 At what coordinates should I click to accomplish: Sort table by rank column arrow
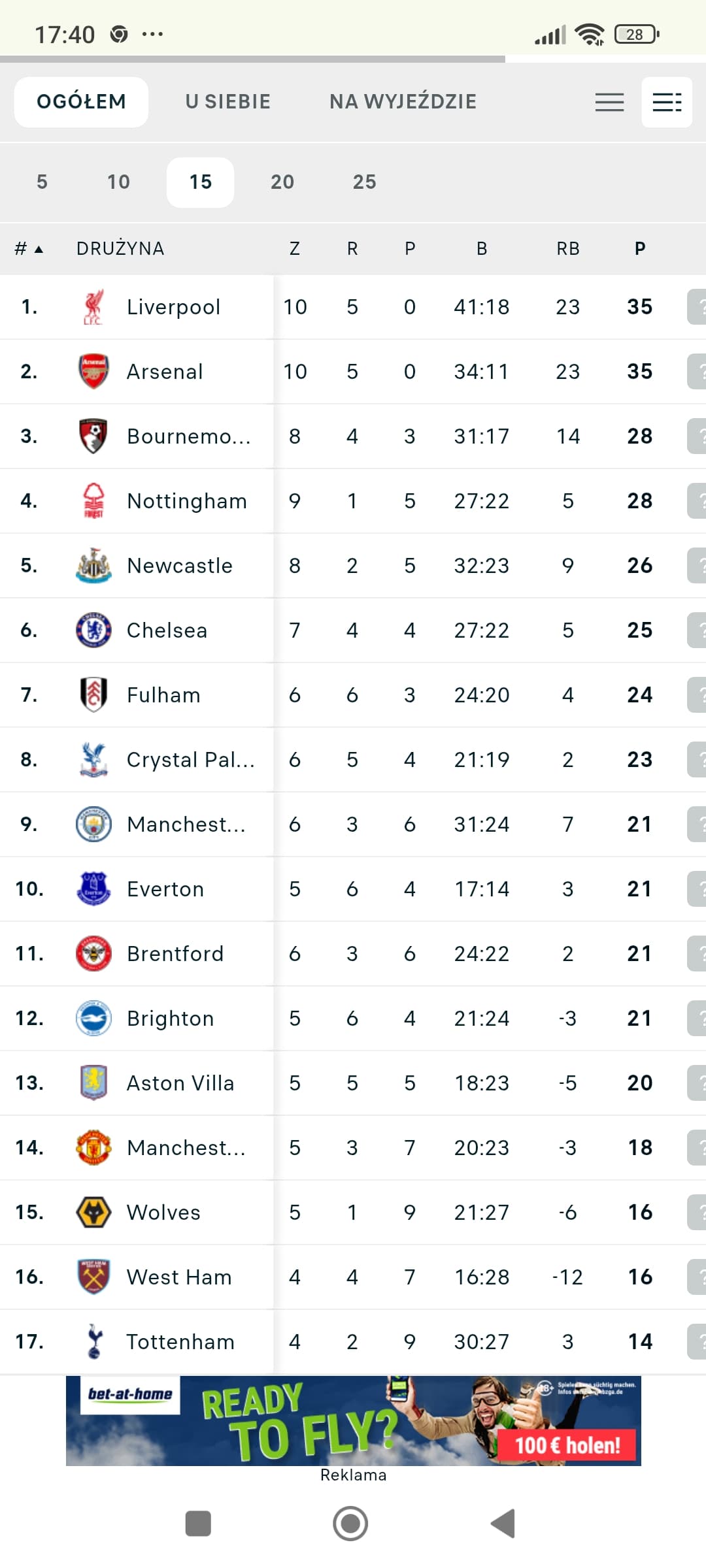(38, 250)
